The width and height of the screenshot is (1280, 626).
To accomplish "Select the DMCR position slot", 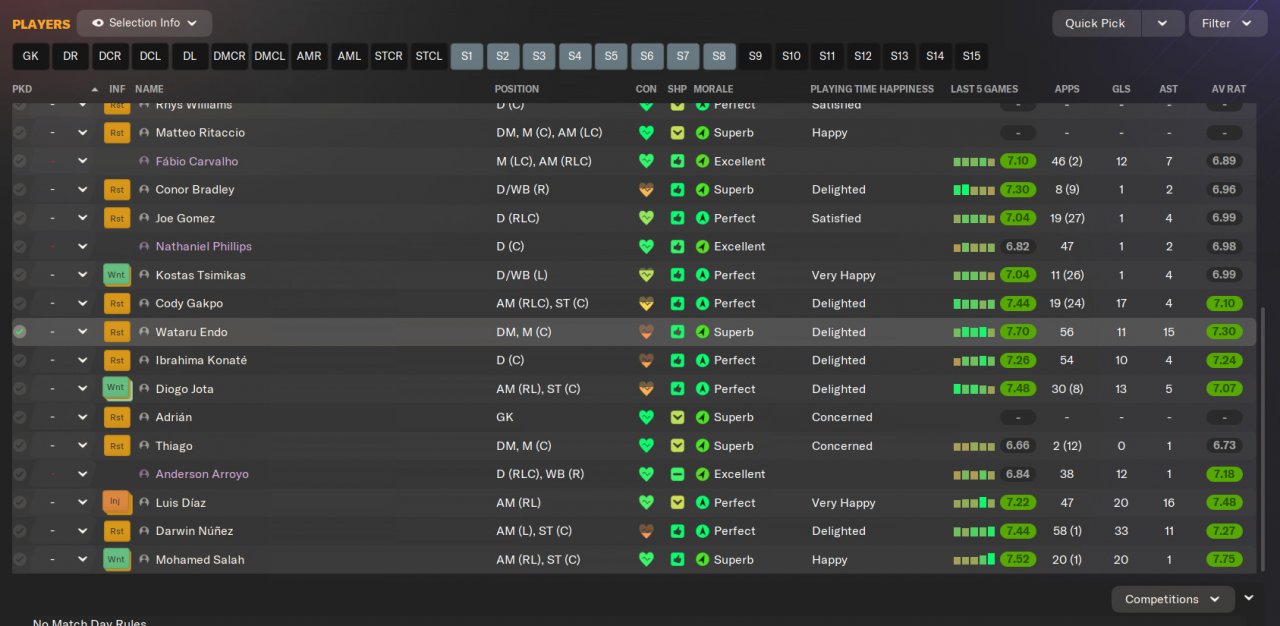I will click(x=229, y=56).
